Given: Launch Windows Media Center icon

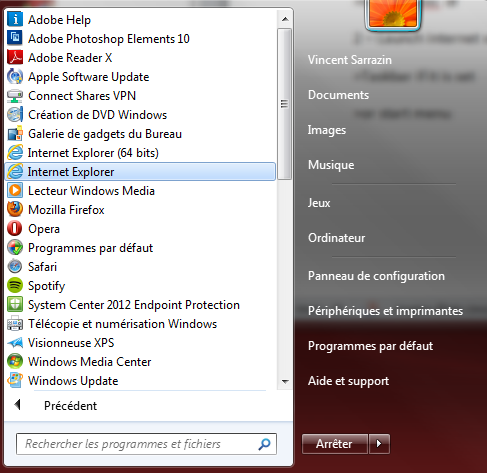Looking at the screenshot, I should coord(15,361).
